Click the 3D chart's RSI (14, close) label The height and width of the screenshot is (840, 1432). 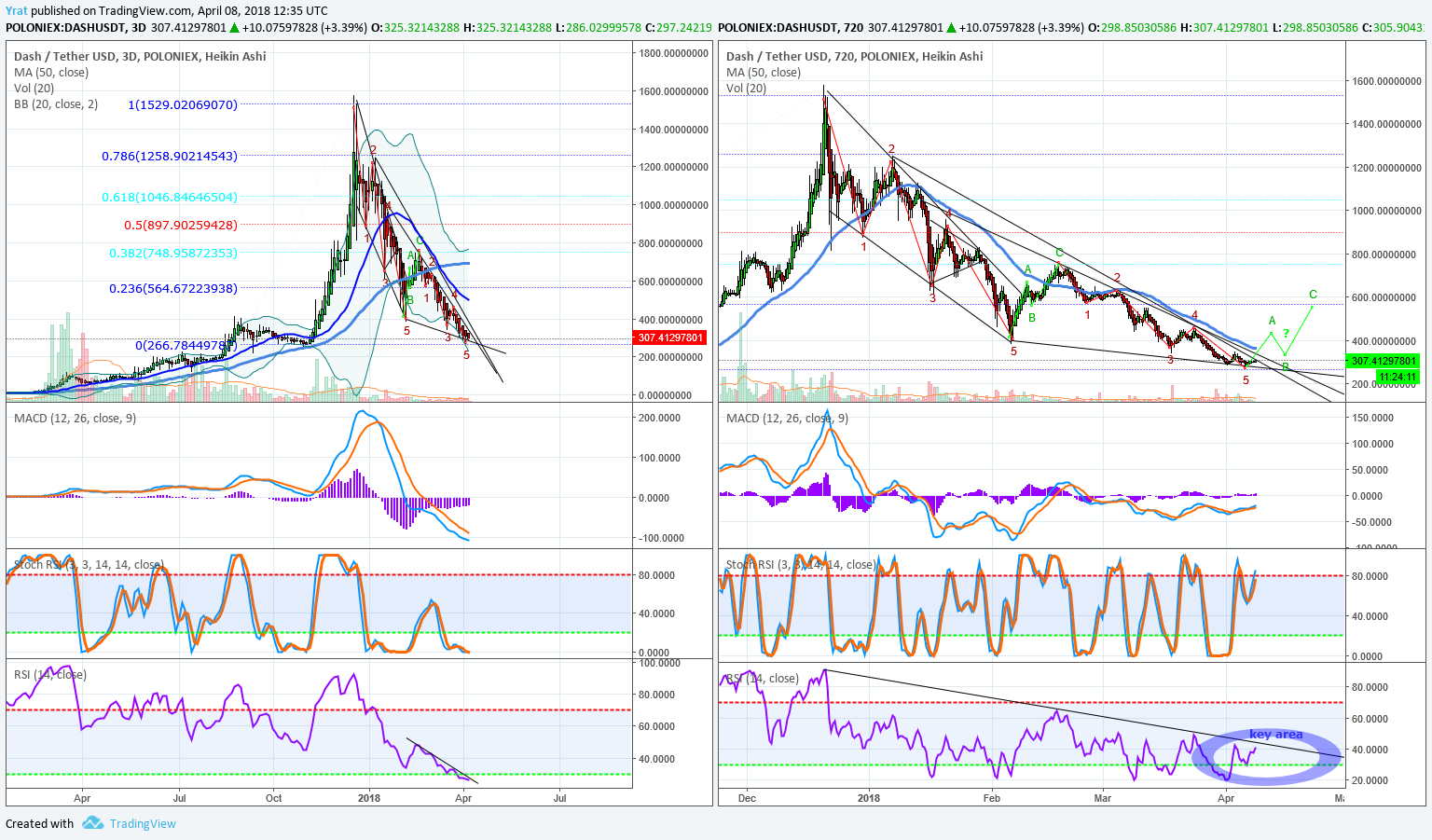[x=49, y=674]
